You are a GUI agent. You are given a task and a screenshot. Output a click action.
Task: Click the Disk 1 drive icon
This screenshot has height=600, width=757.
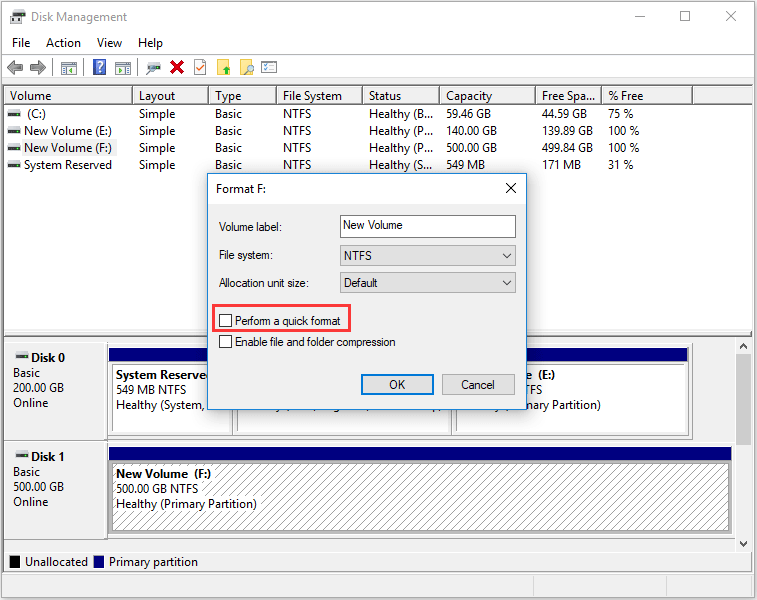pos(22,455)
